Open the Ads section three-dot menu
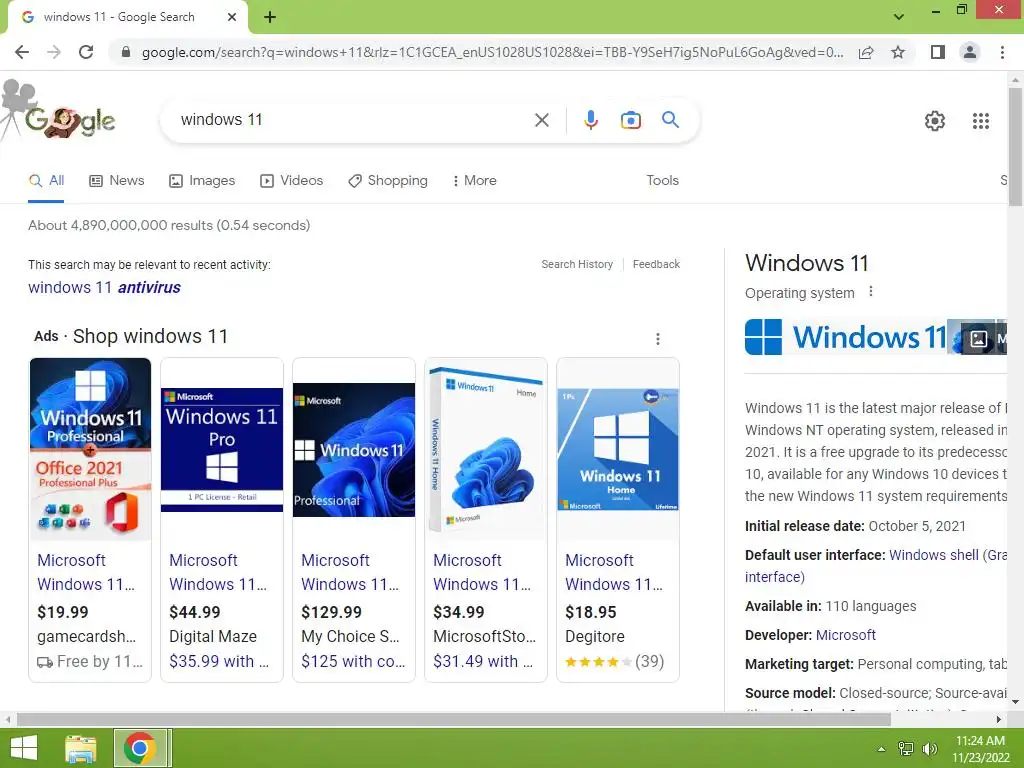 [x=658, y=339]
